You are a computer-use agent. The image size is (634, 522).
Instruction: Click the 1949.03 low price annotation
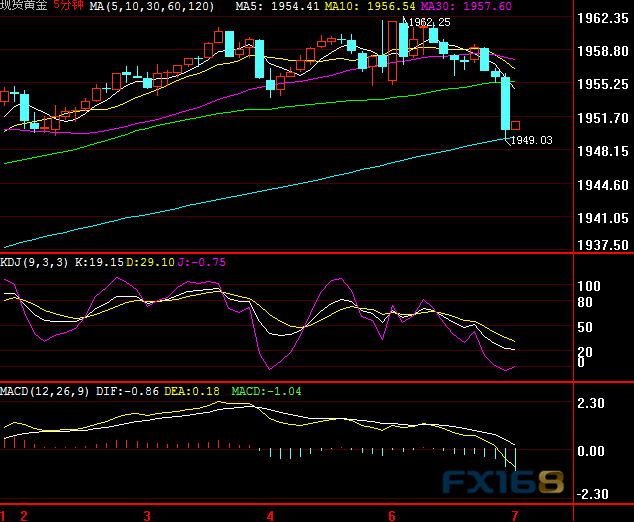(531, 140)
